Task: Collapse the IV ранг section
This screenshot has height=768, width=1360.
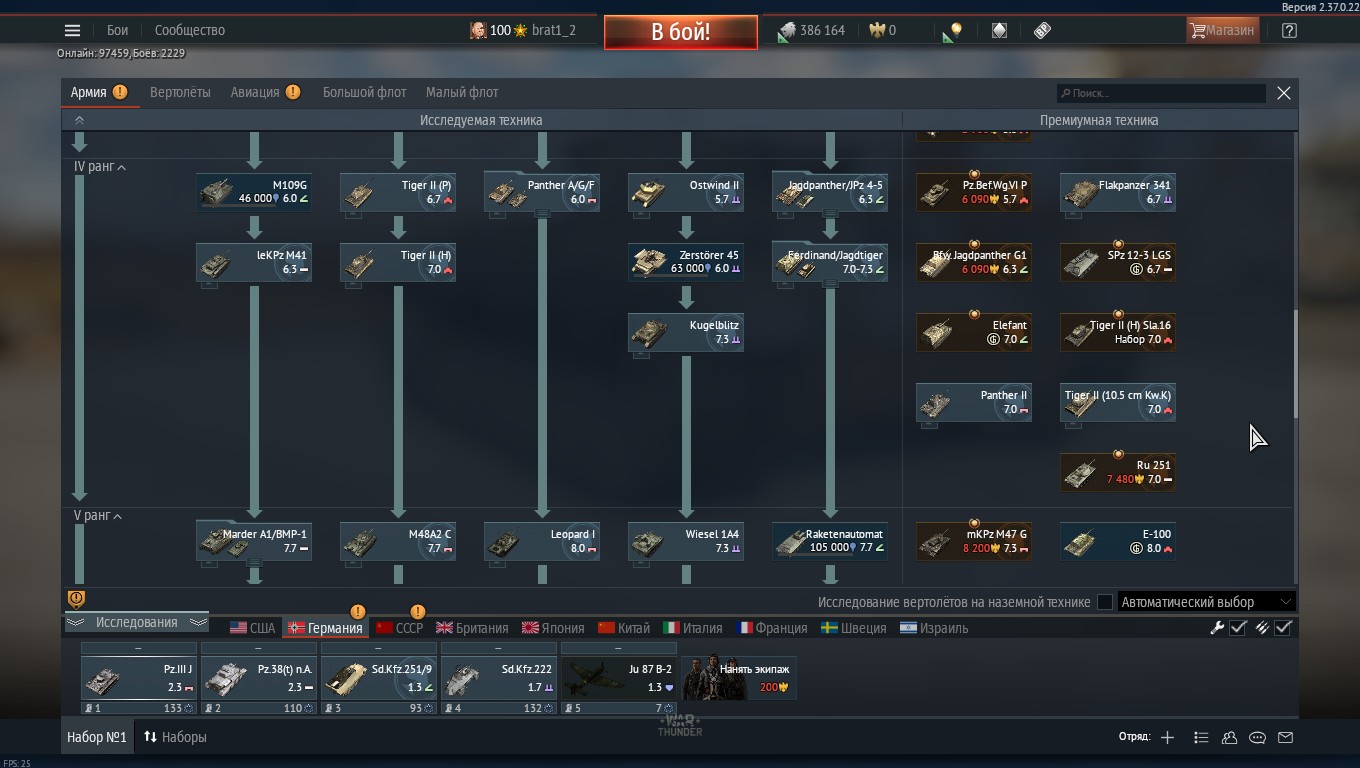Action: 100,167
